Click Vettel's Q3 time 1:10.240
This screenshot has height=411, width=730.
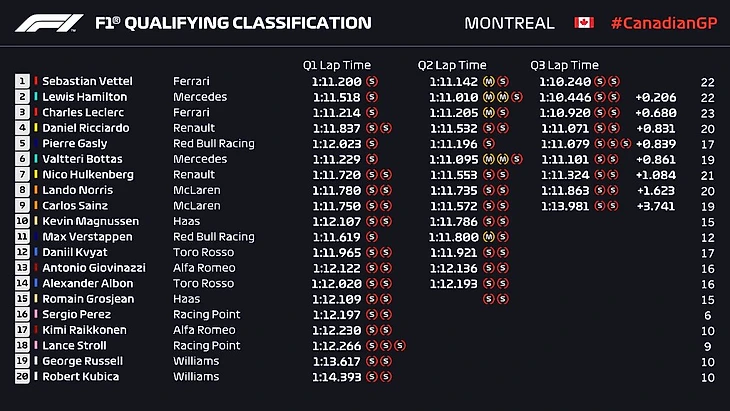565,82
